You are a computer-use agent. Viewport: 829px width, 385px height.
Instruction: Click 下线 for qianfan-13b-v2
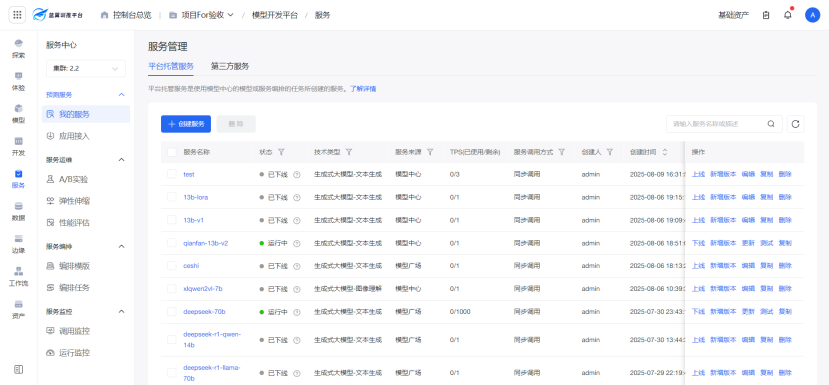click(698, 243)
